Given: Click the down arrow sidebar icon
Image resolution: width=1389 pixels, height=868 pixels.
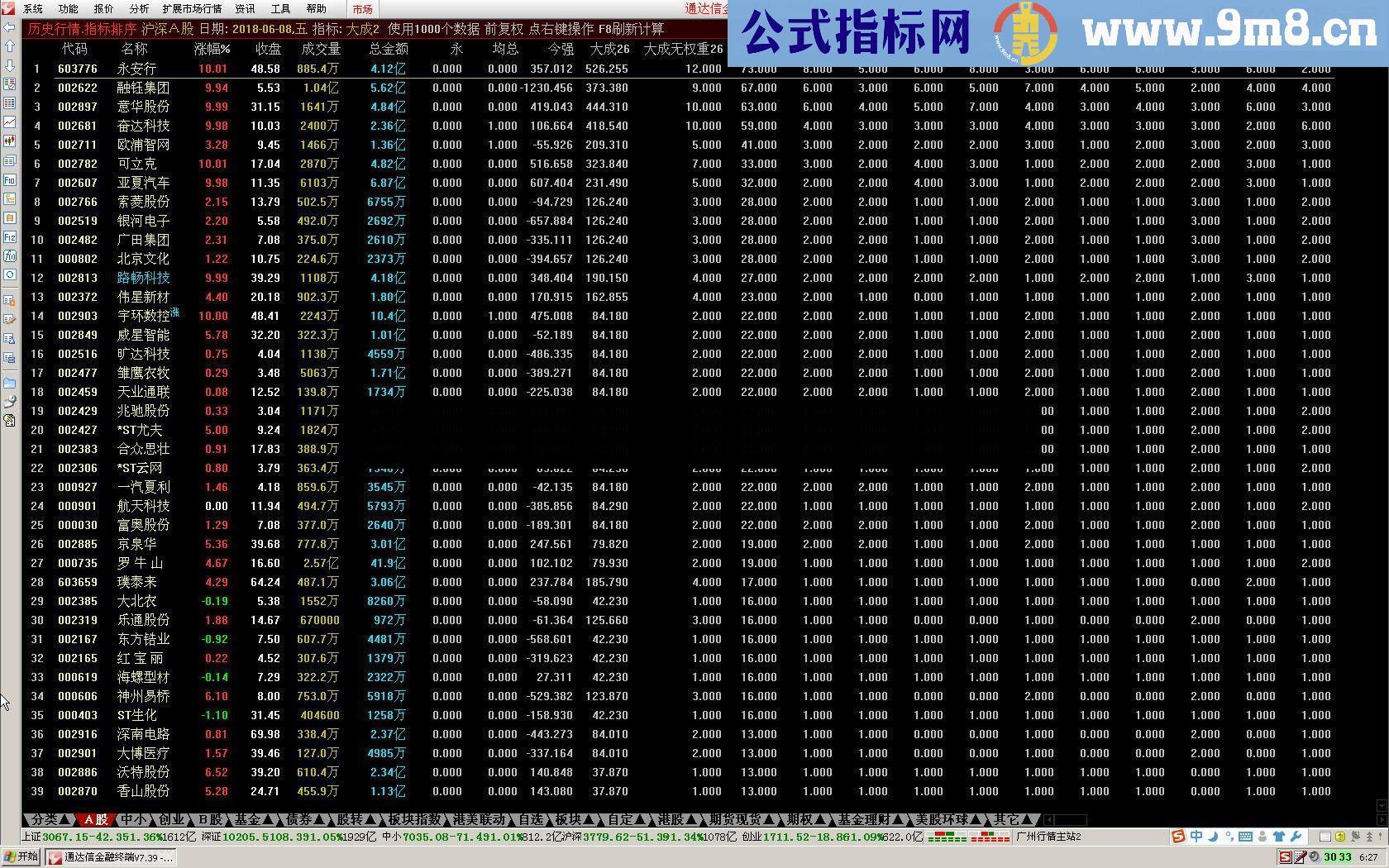Looking at the screenshot, I should pyautogui.click(x=10, y=65).
